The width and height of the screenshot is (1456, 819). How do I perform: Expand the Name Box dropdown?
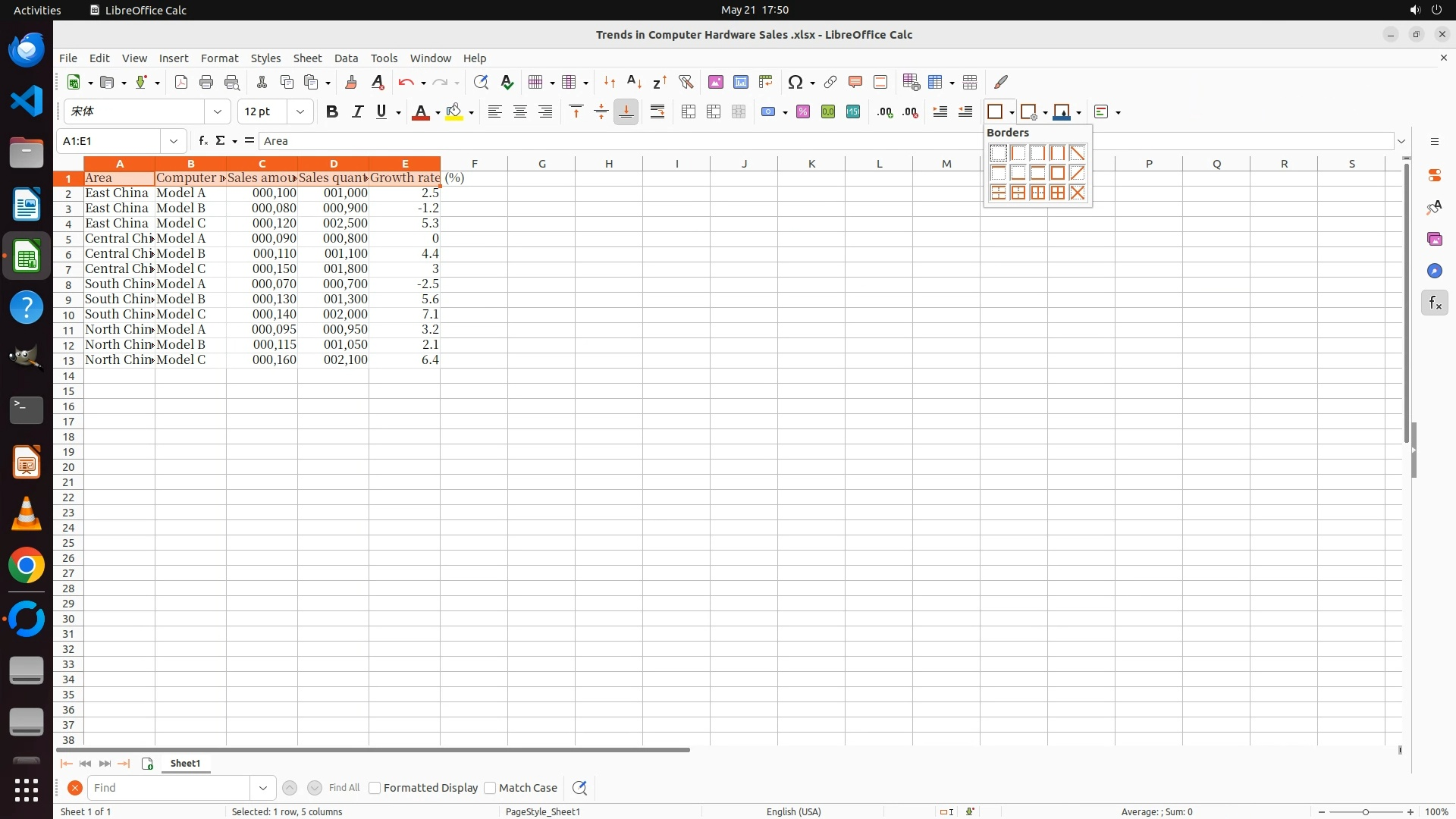(174, 141)
